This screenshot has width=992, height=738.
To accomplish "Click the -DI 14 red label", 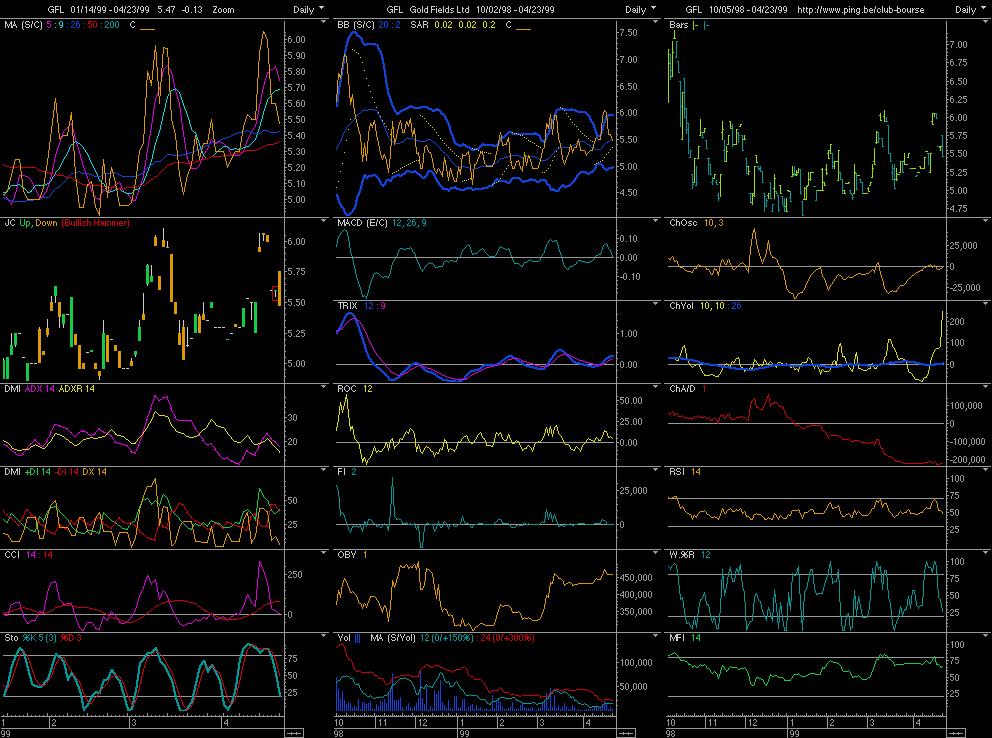I will pyautogui.click(x=66, y=472).
